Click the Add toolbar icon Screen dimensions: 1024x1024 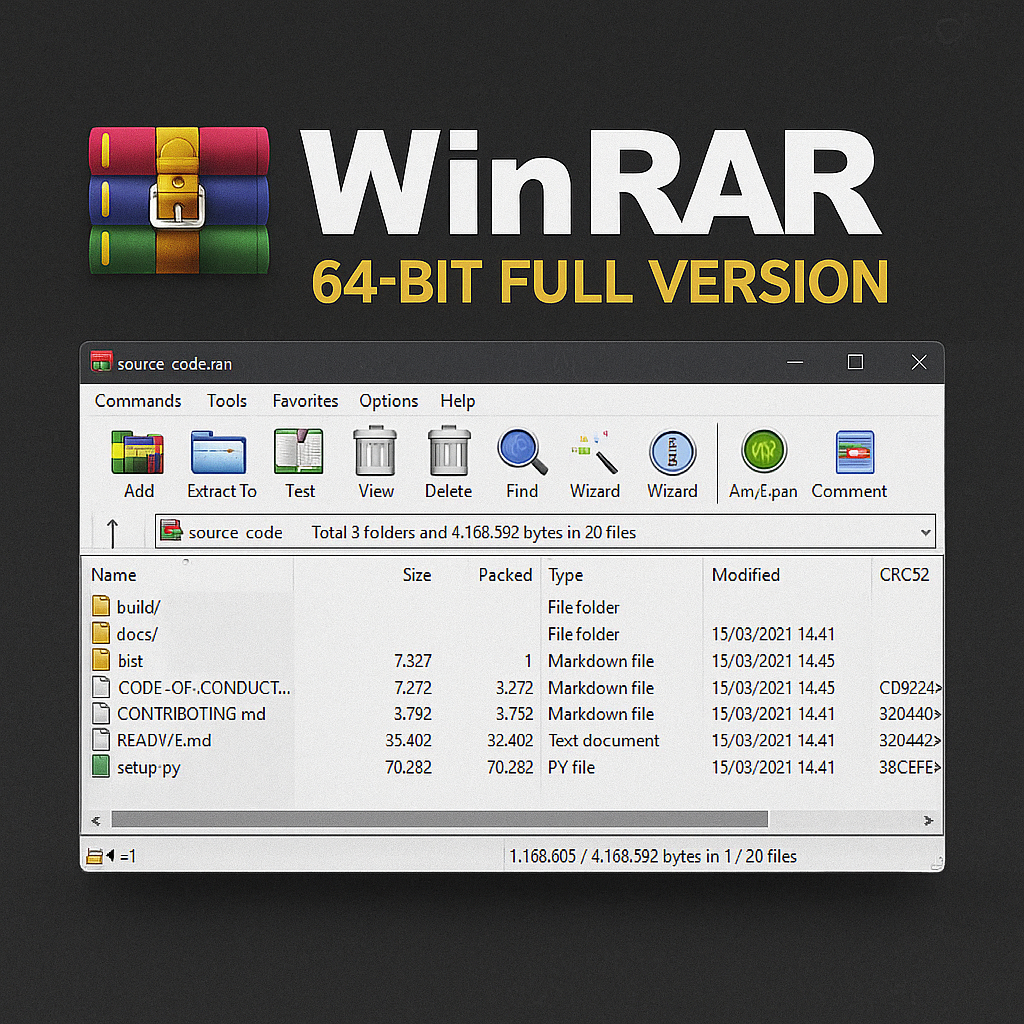tap(137, 452)
